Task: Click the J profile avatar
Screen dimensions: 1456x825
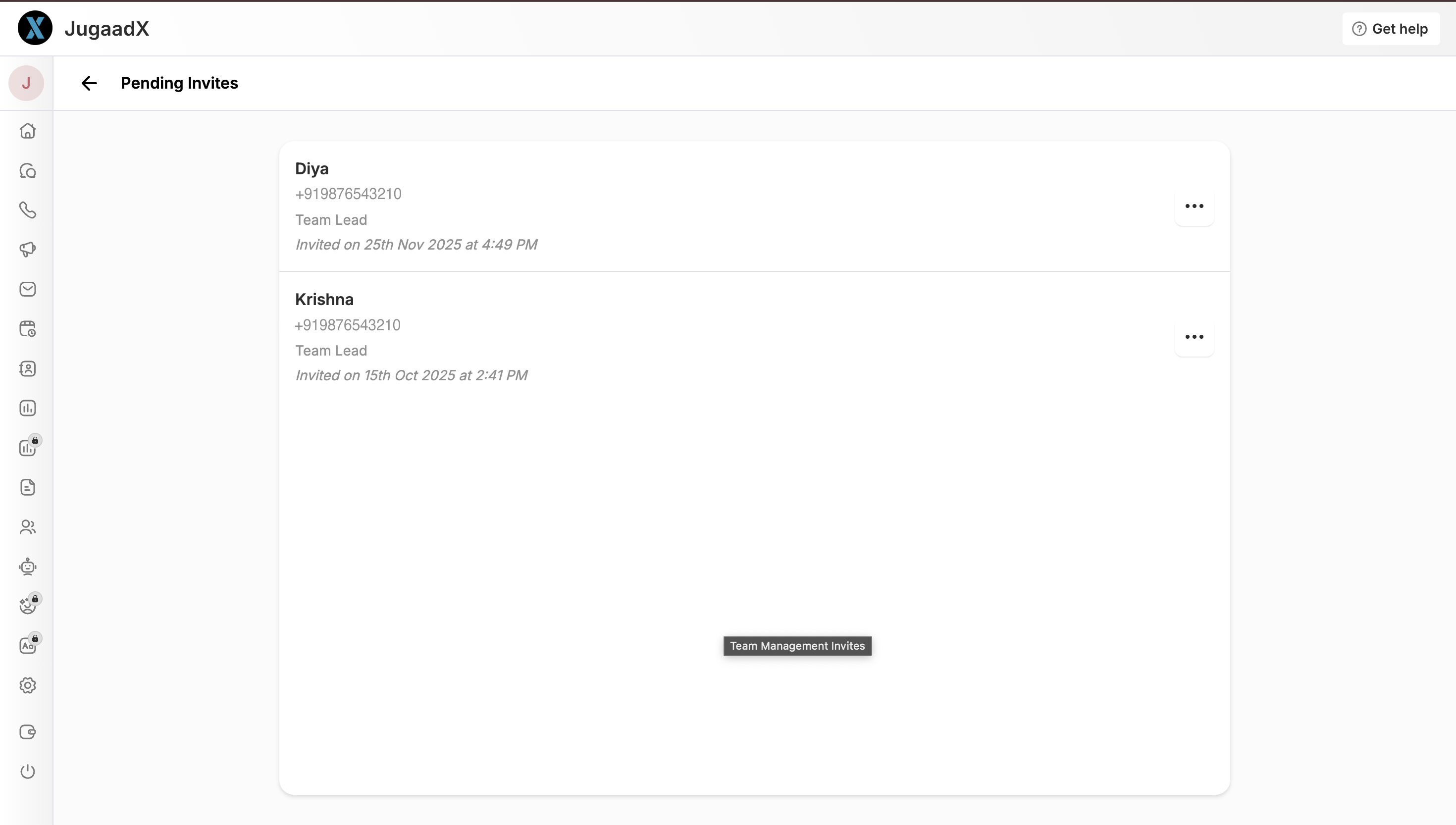Action: click(x=26, y=83)
